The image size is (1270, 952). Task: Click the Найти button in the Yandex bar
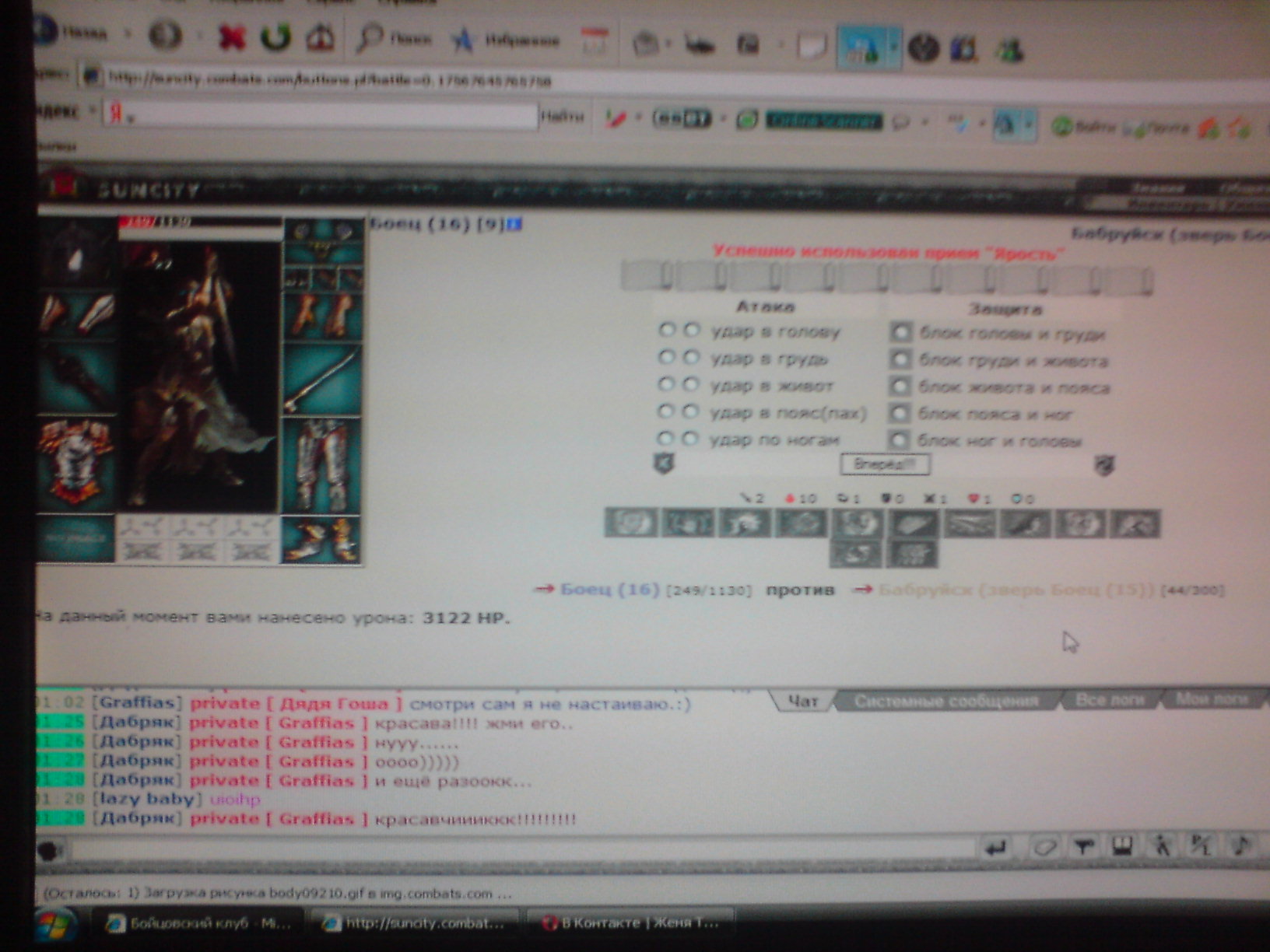(562, 117)
